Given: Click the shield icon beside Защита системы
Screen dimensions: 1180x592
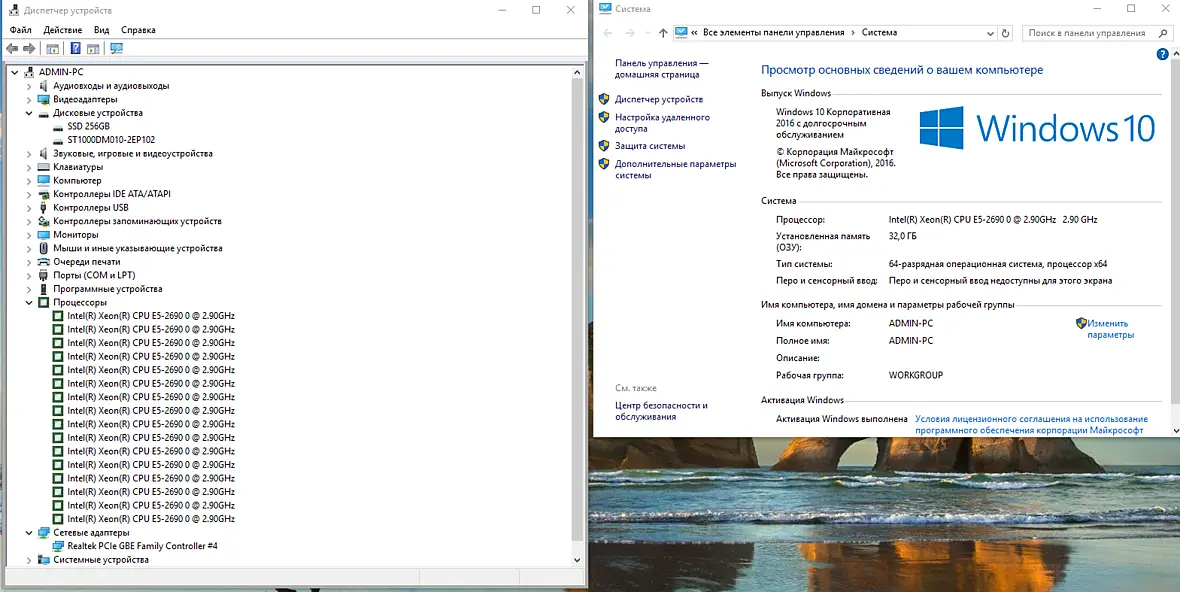Looking at the screenshot, I should (604, 146).
